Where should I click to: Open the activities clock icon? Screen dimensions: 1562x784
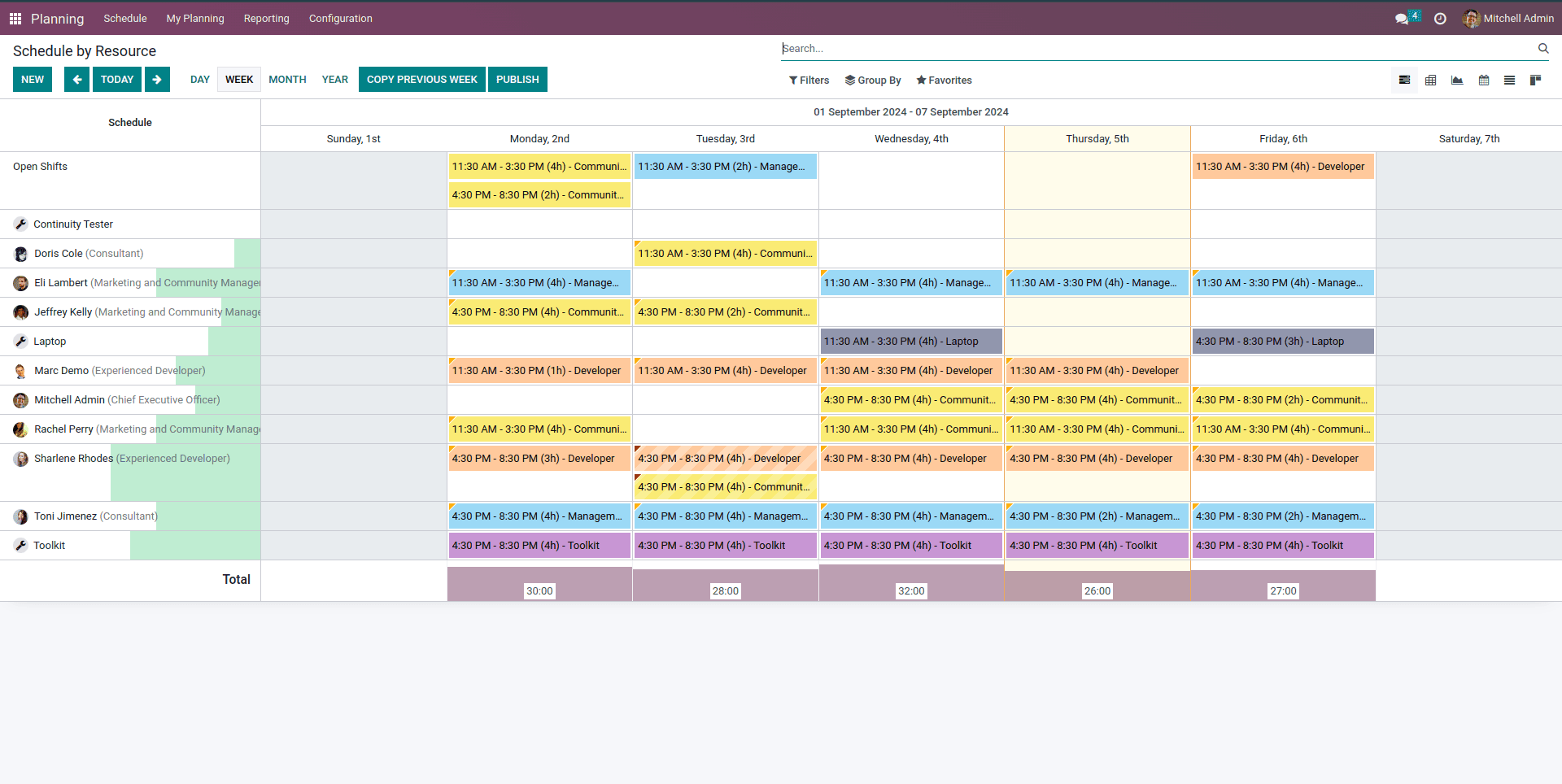pyautogui.click(x=1440, y=18)
